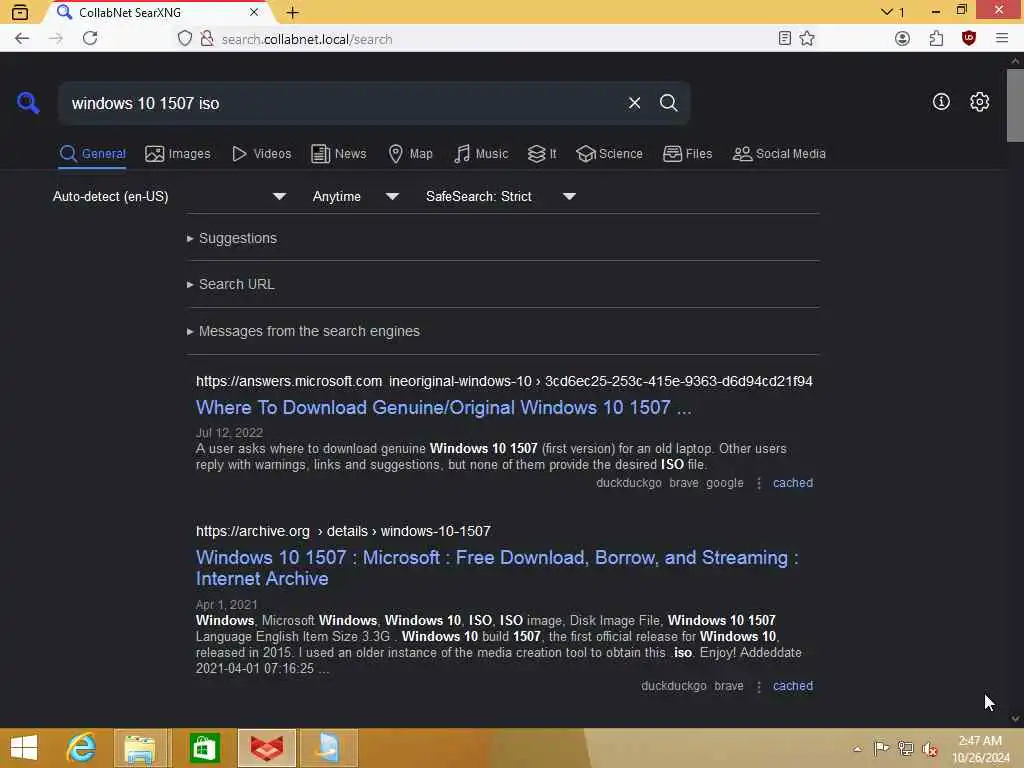The height and width of the screenshot is (768, 1024).
Task: Click the insecure connection padlock icon
Action: [206, 39]
